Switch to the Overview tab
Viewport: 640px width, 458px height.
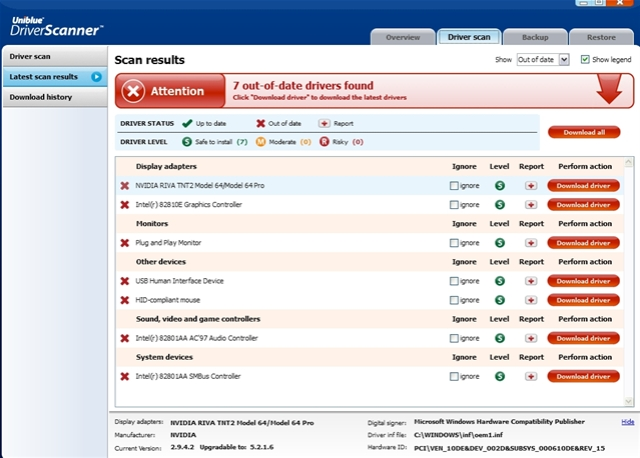tap(403, 37)
